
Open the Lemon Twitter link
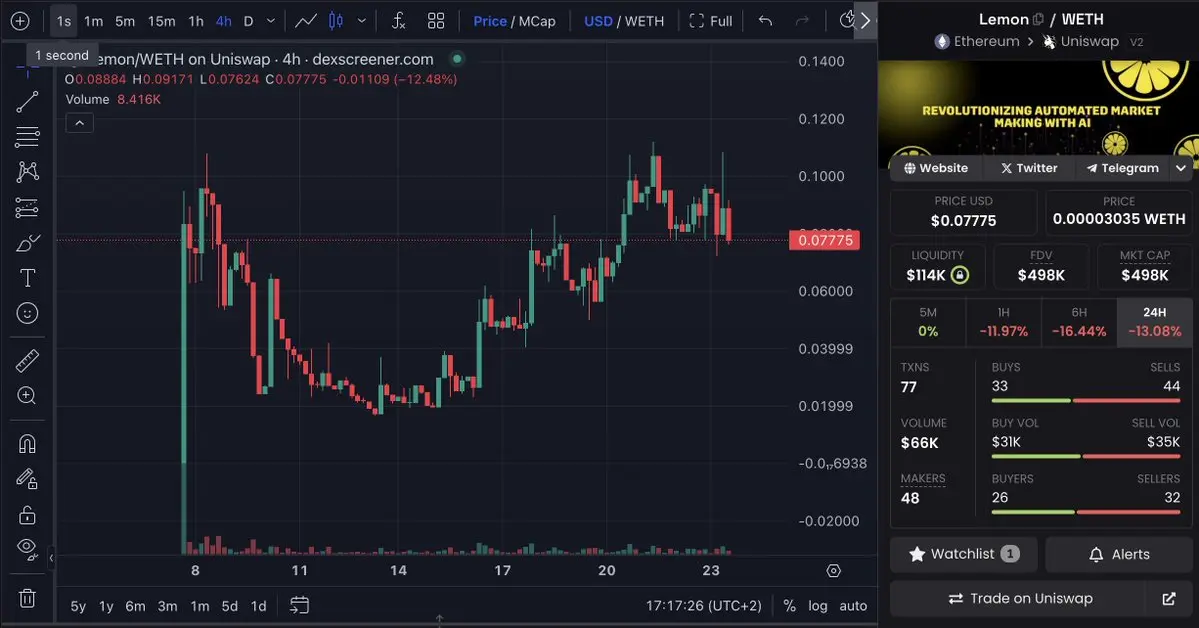coord(1029,168)
